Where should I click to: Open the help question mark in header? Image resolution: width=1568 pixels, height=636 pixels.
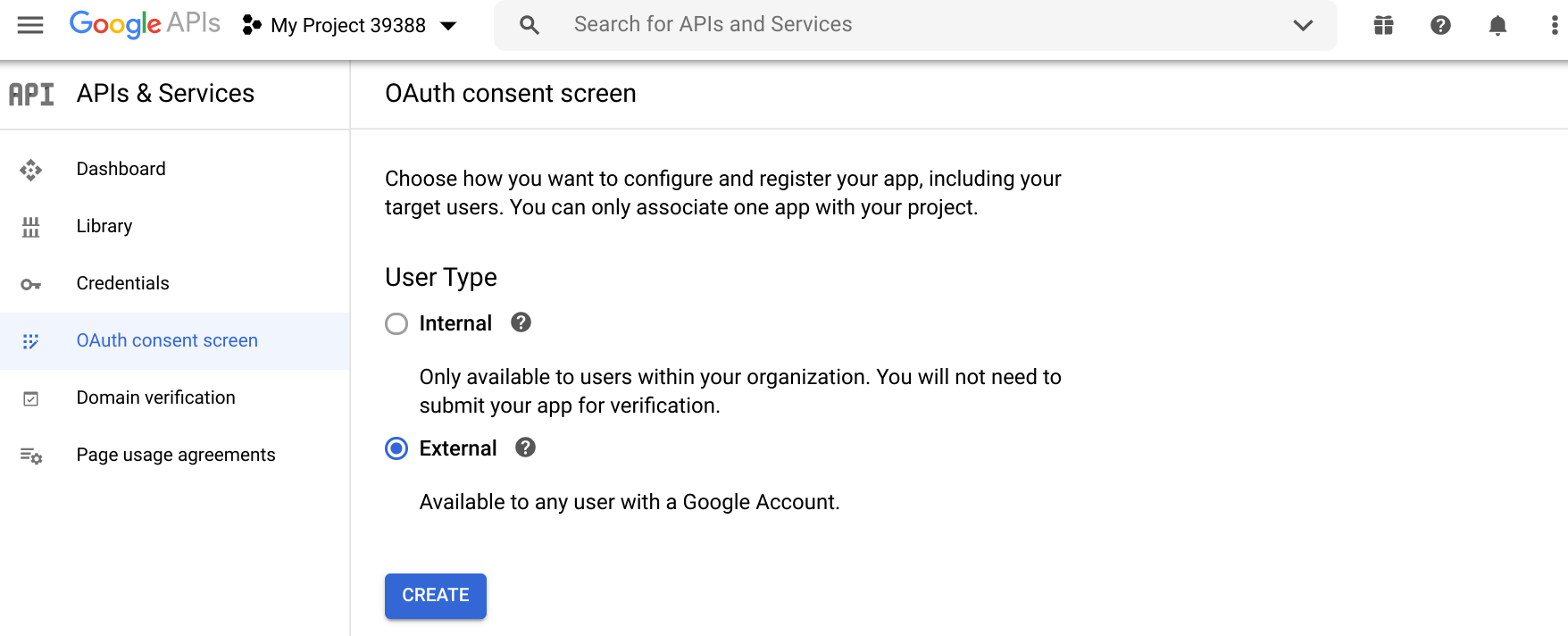click(1440, 25)
